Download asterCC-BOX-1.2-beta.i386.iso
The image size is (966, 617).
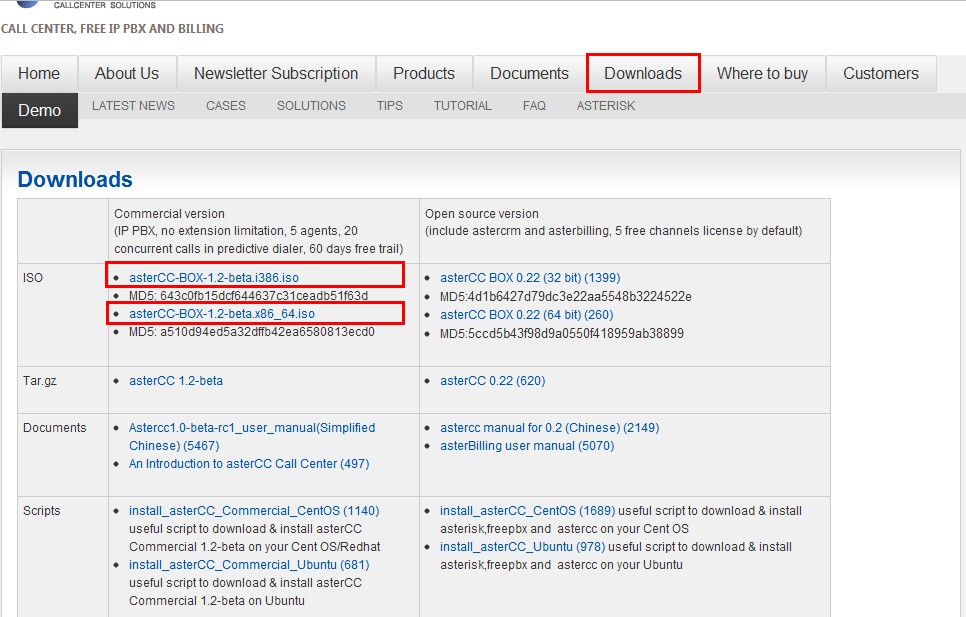(214, 278)
